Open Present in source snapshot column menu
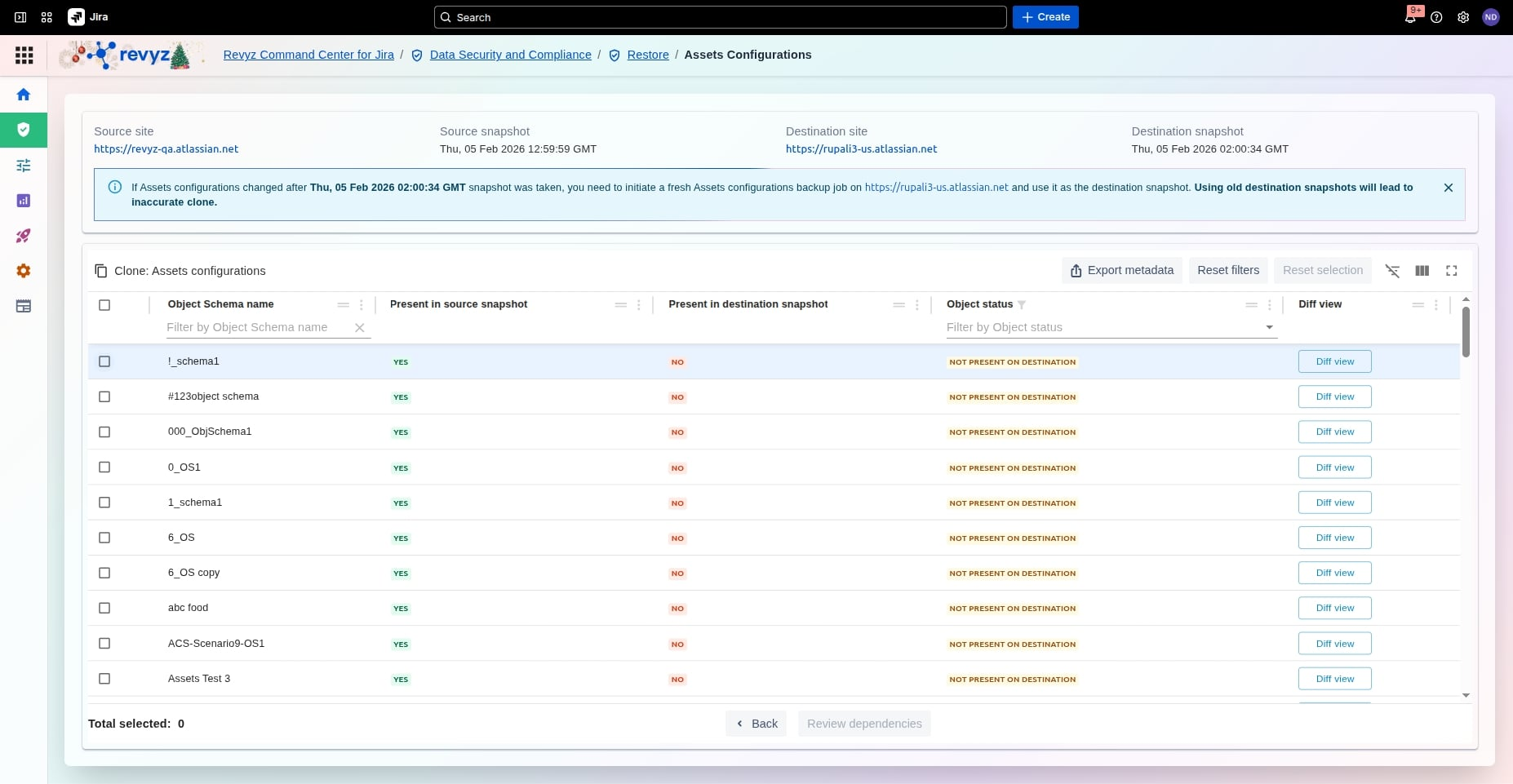Viewport: 1513px width, 784px height. pos(638,305)
